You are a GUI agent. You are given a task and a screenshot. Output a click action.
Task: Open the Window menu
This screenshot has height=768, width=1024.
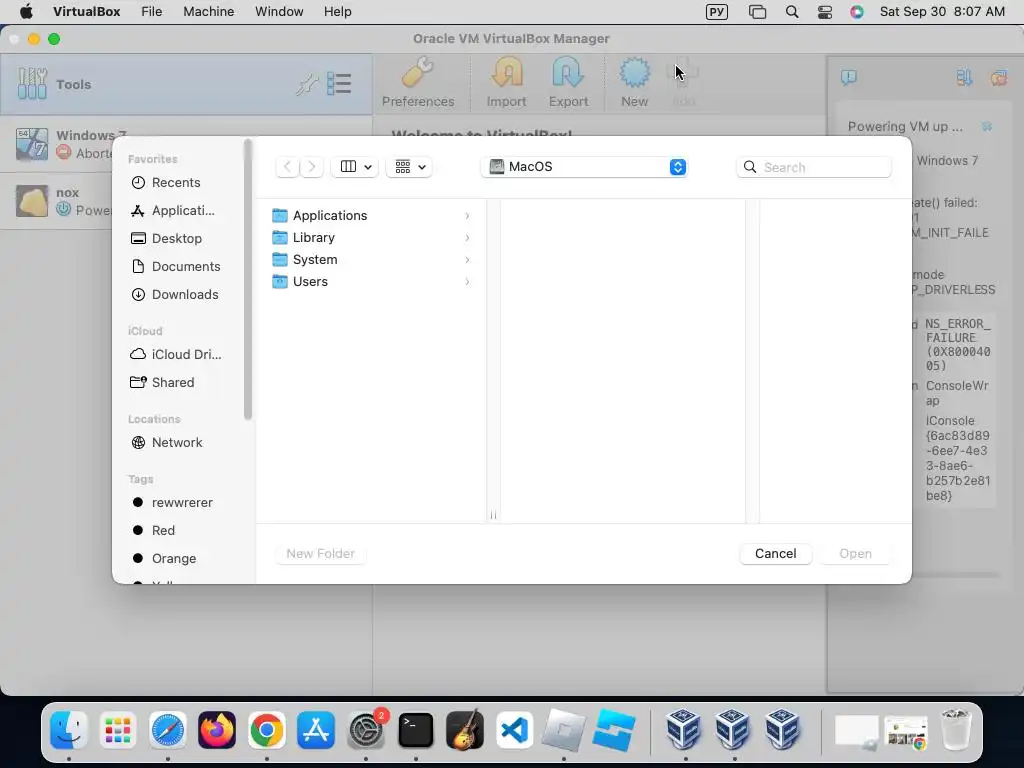click(x=279, y=12)
